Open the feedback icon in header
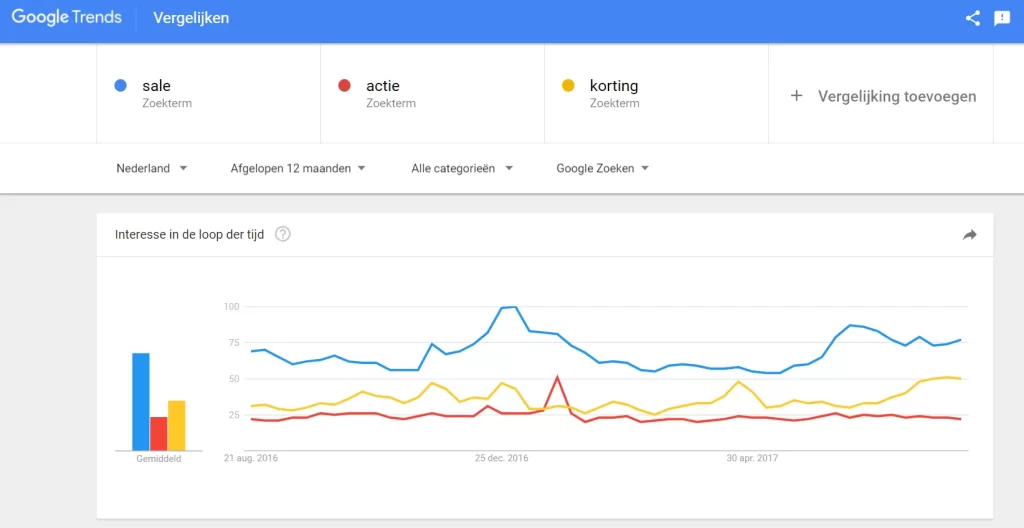Image resolution: width=1024 pixels, height=528 pixels. [1001, 18]
